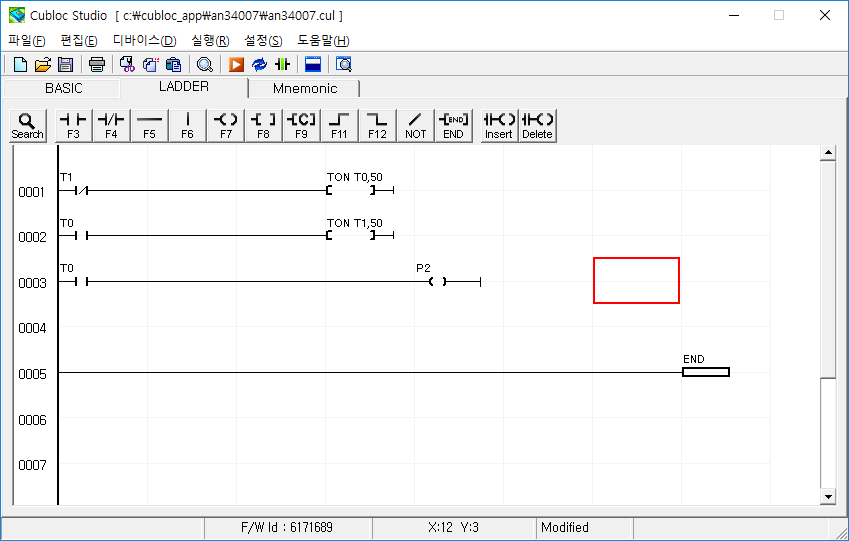The height and width of the screenshot is (541, 849).
Task: Switch to the Mnemonic tab
Action: (x=305, y=88)
